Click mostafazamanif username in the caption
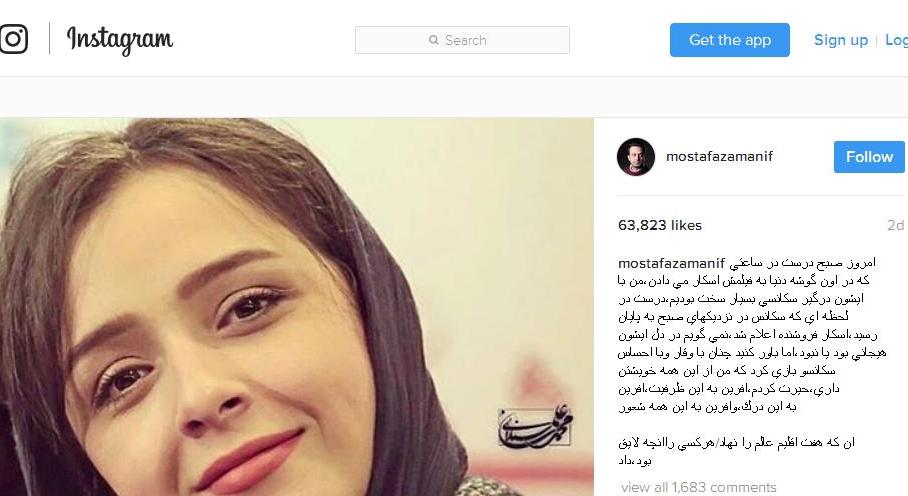Screen dimensions: 908x496 (671, 263)
